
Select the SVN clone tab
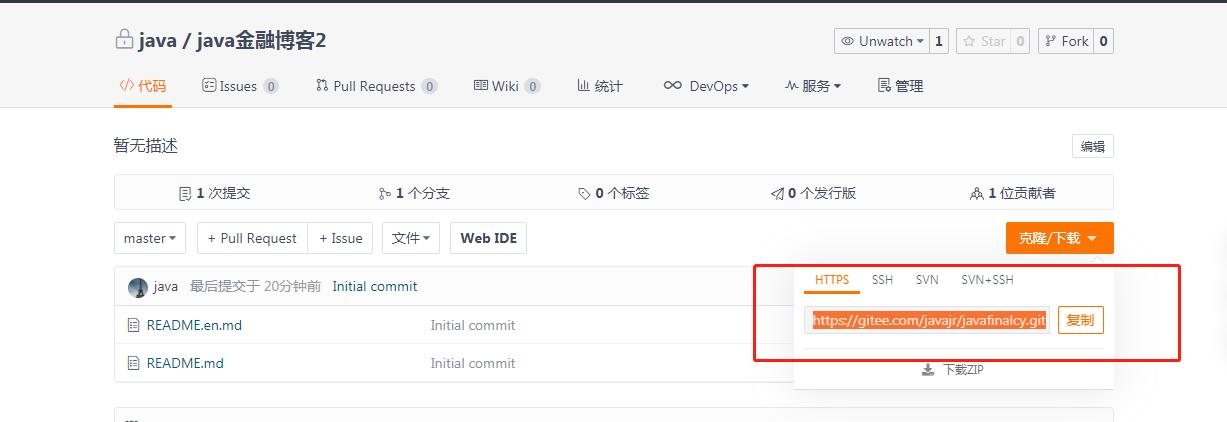click(x=927, y=280)
